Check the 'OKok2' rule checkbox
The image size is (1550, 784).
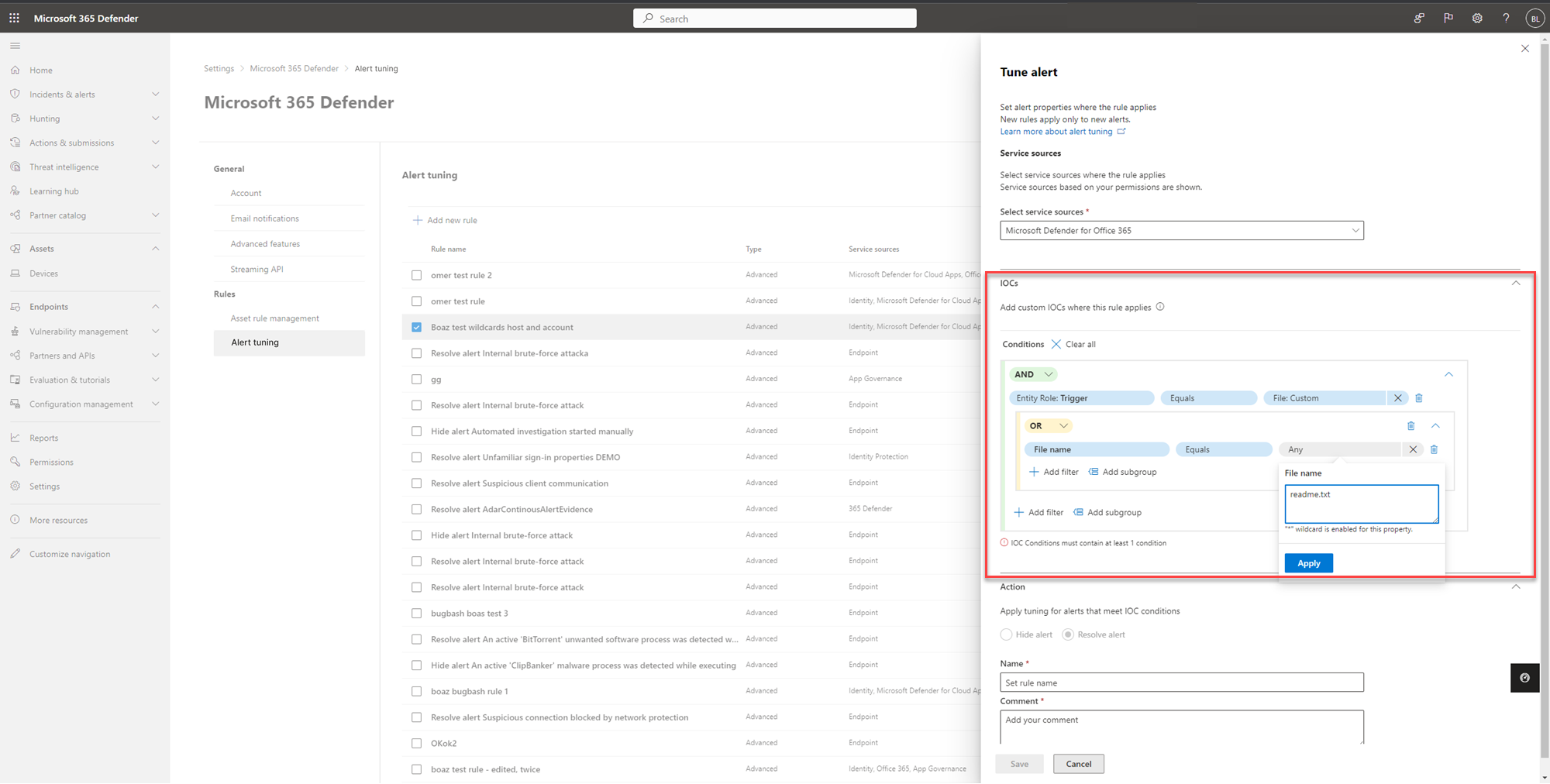[x=417, y=743]
